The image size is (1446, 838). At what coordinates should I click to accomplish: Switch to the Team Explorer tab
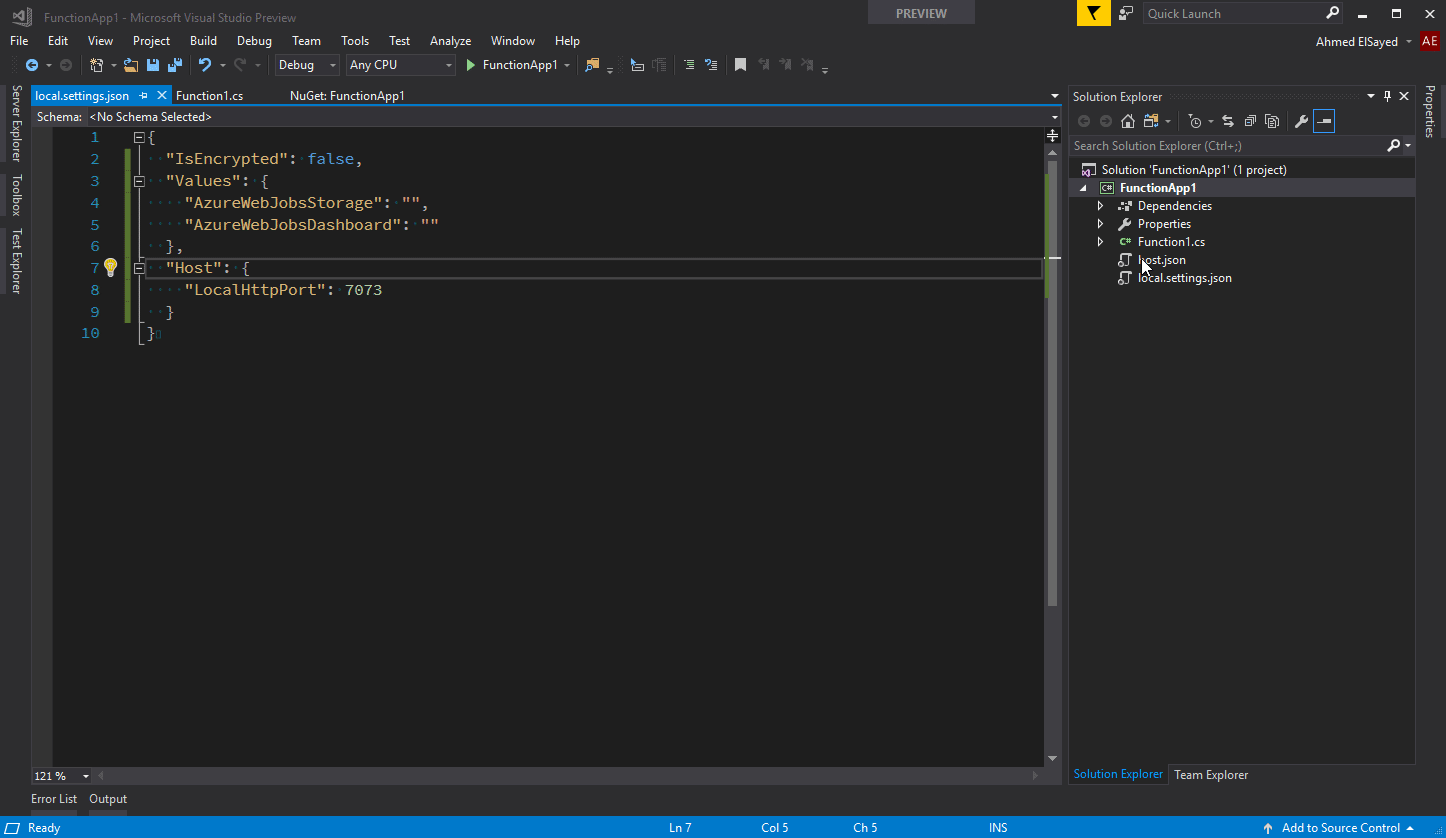1211,775
